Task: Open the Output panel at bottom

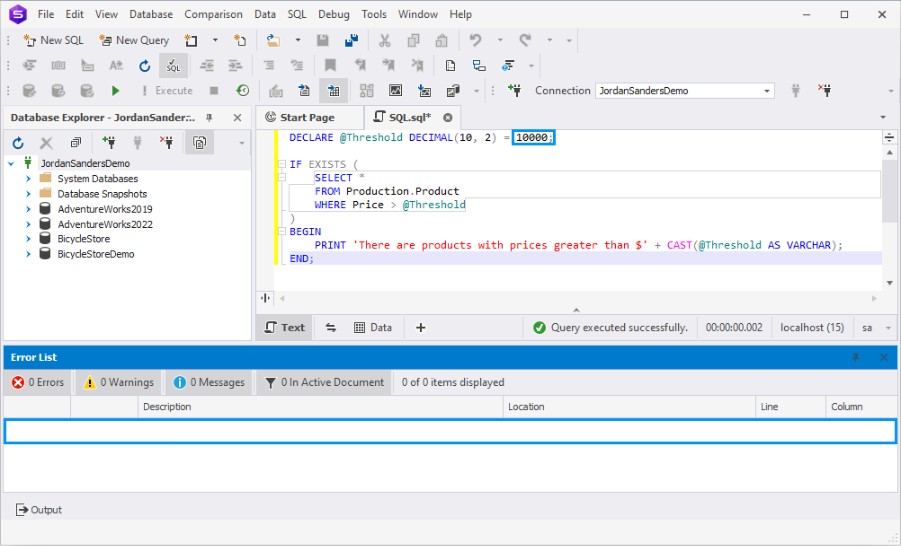Action: click(39, 510)
